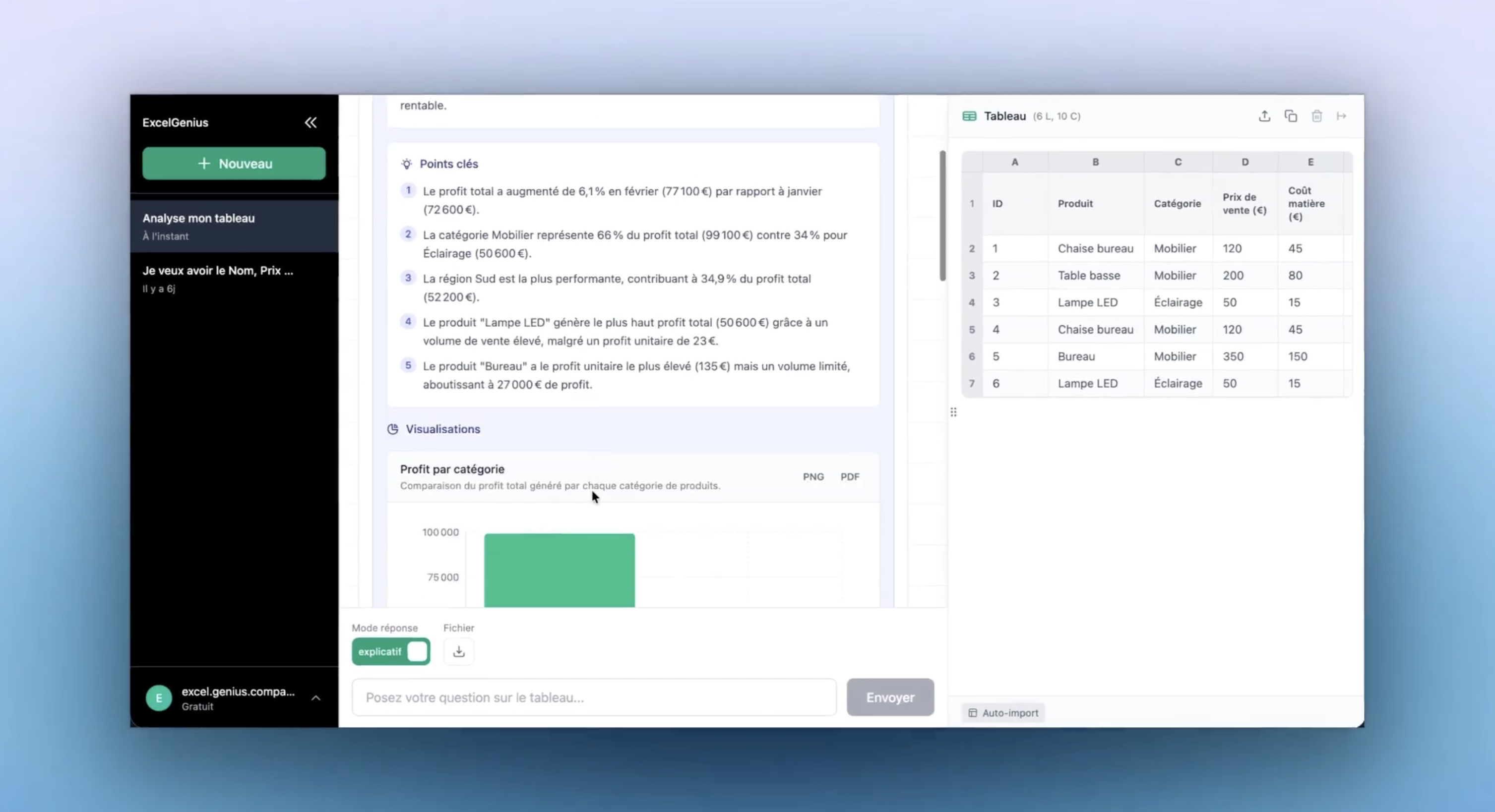Export the chart as PDF
The width and height of the screenshot is (1495, 812).
(x=850, y=477)
